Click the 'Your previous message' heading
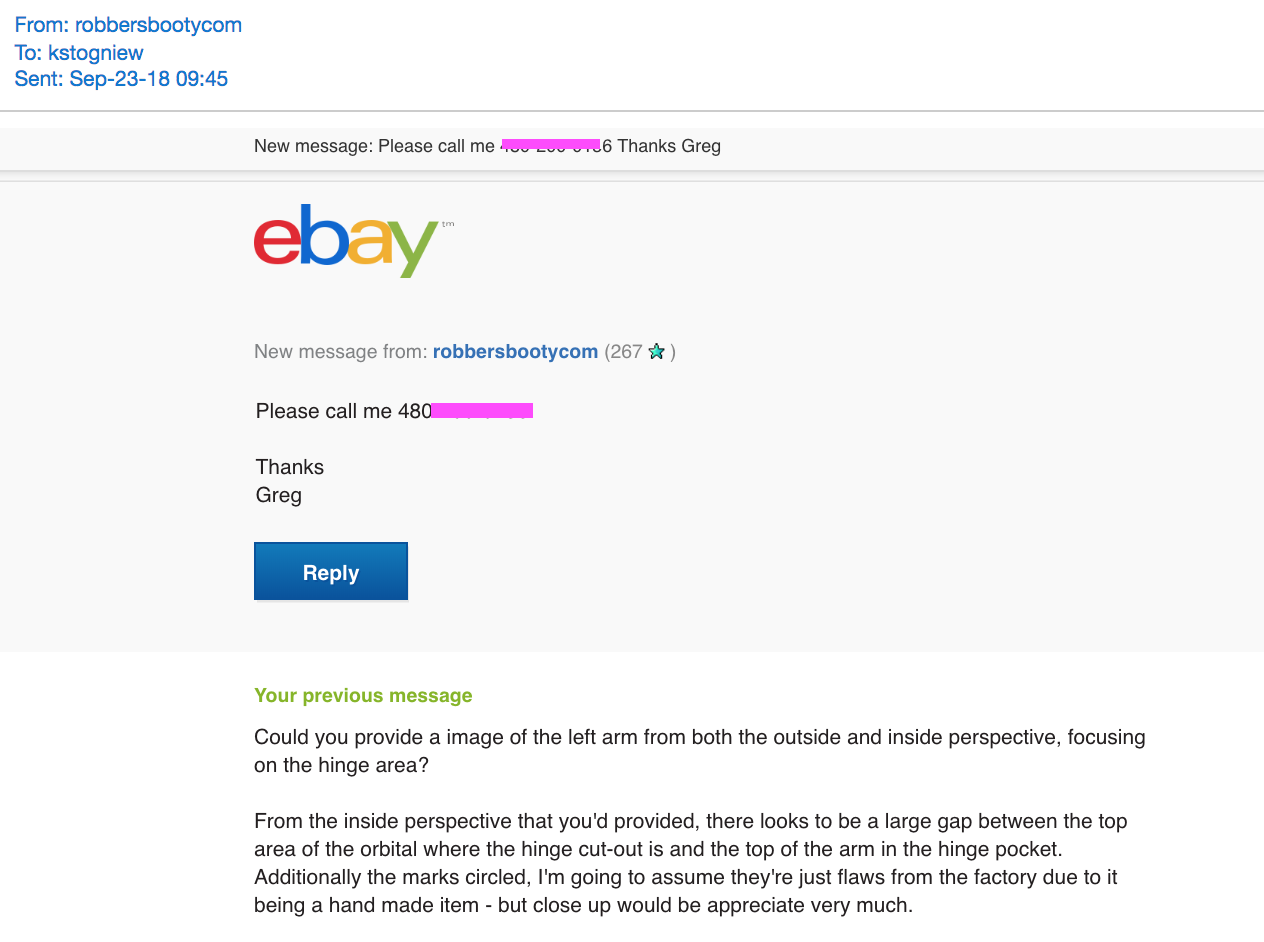The height and width of the screenshot is (942, 1264). coord(363,696)
